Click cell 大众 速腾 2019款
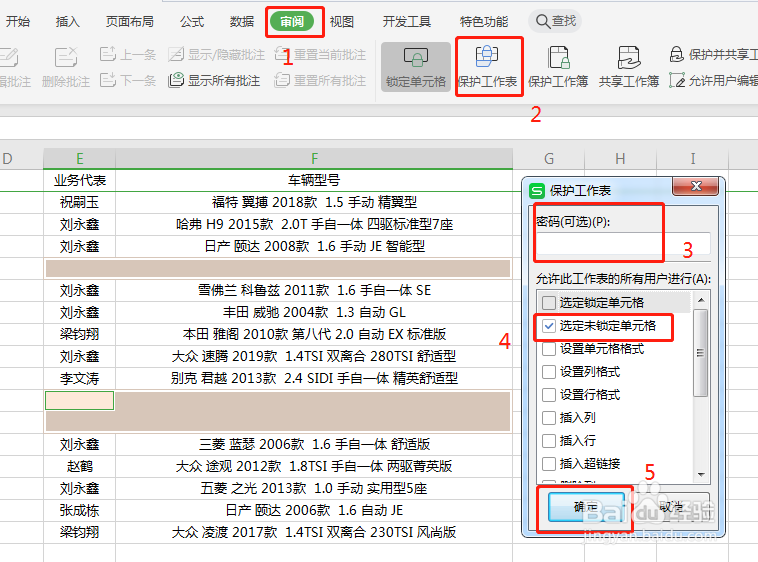Viewport: 758px width, 562px height. [x=314, y=356]
